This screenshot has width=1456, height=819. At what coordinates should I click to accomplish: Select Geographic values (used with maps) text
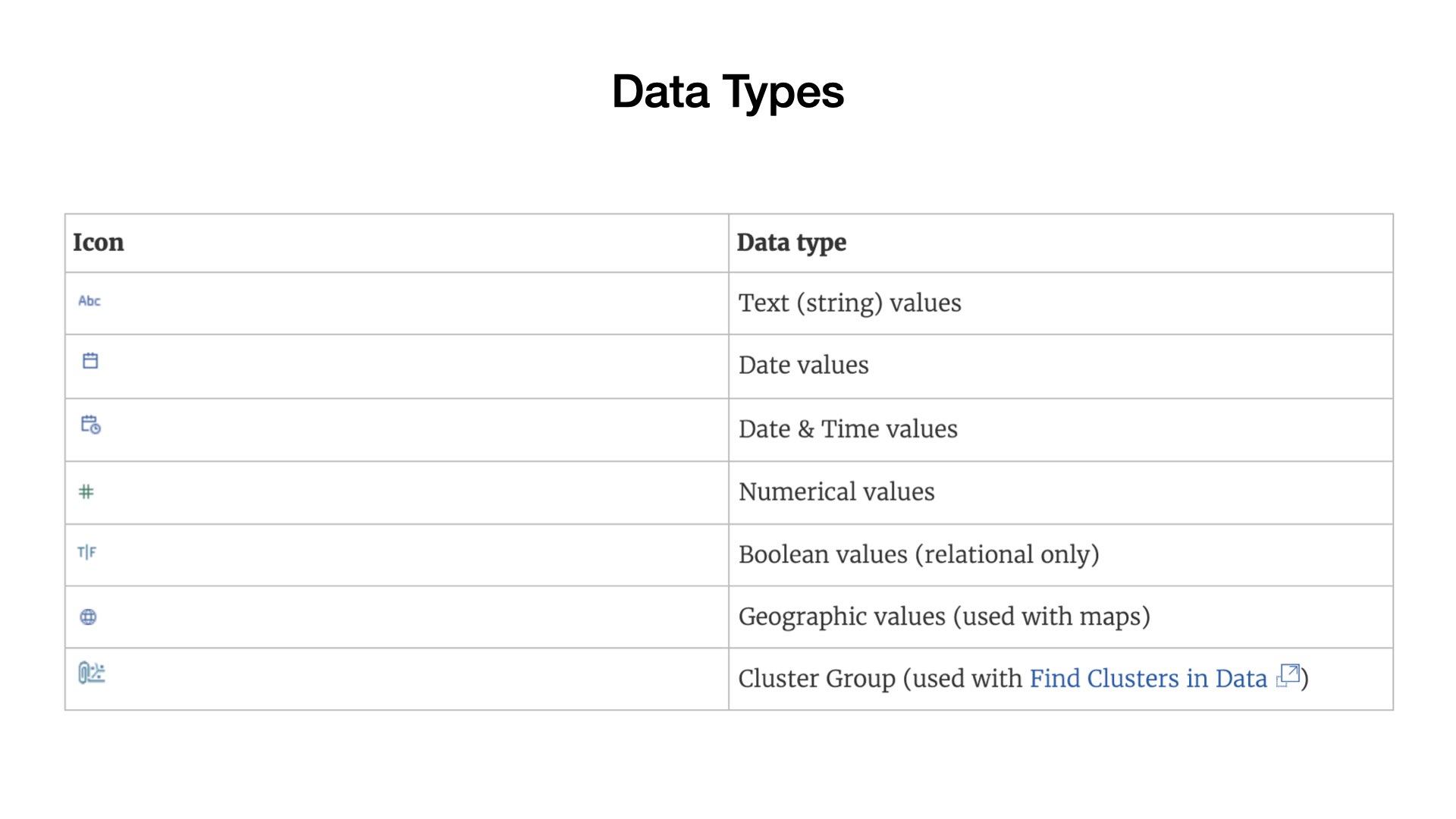(x=944, y=617)
